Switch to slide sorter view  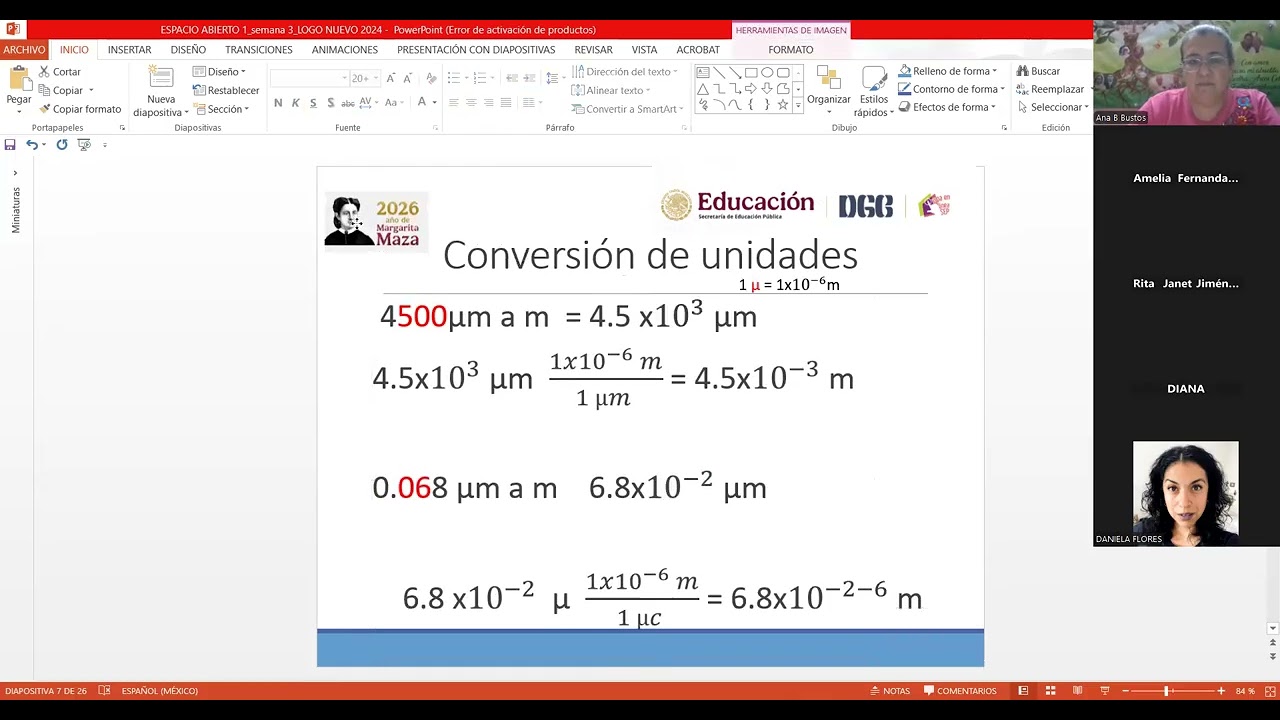1050,691
